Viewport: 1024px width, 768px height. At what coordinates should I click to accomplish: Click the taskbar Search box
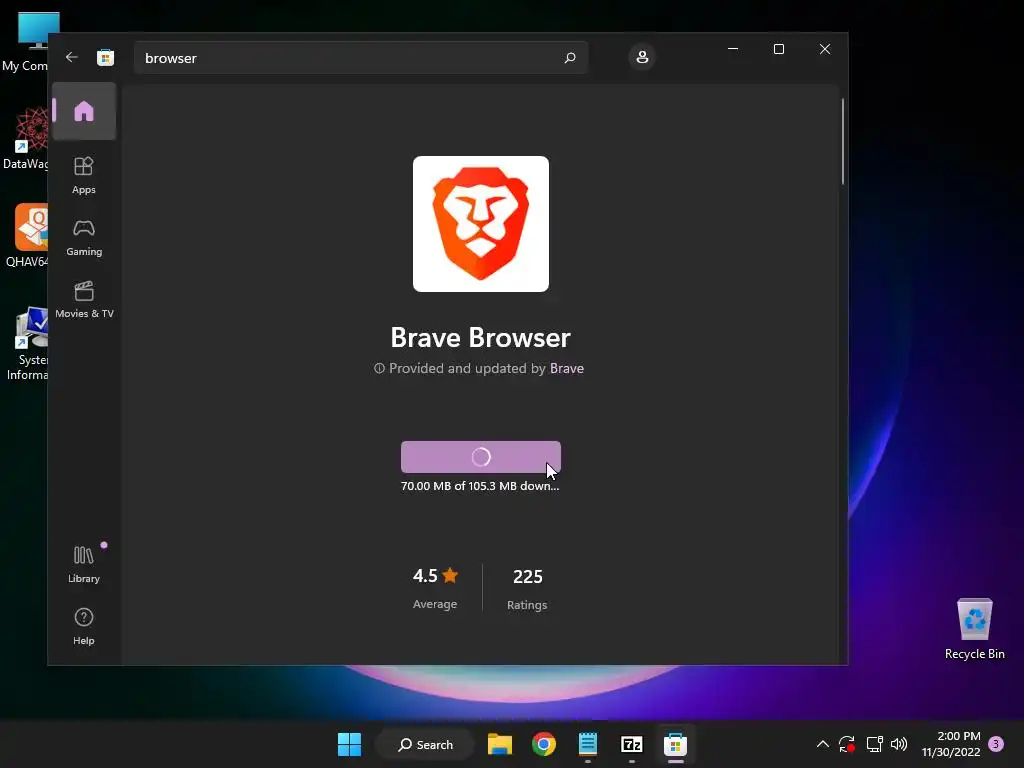(x=425, y=744)
